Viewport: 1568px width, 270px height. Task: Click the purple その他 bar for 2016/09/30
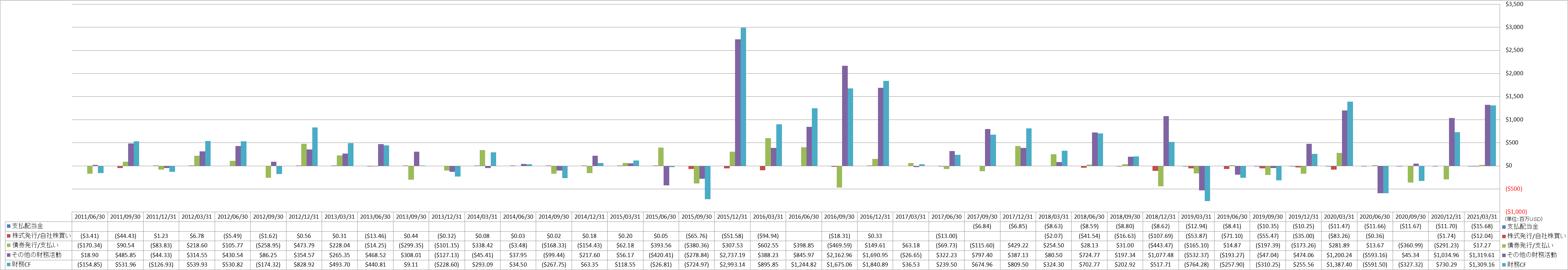pos(845,116)
